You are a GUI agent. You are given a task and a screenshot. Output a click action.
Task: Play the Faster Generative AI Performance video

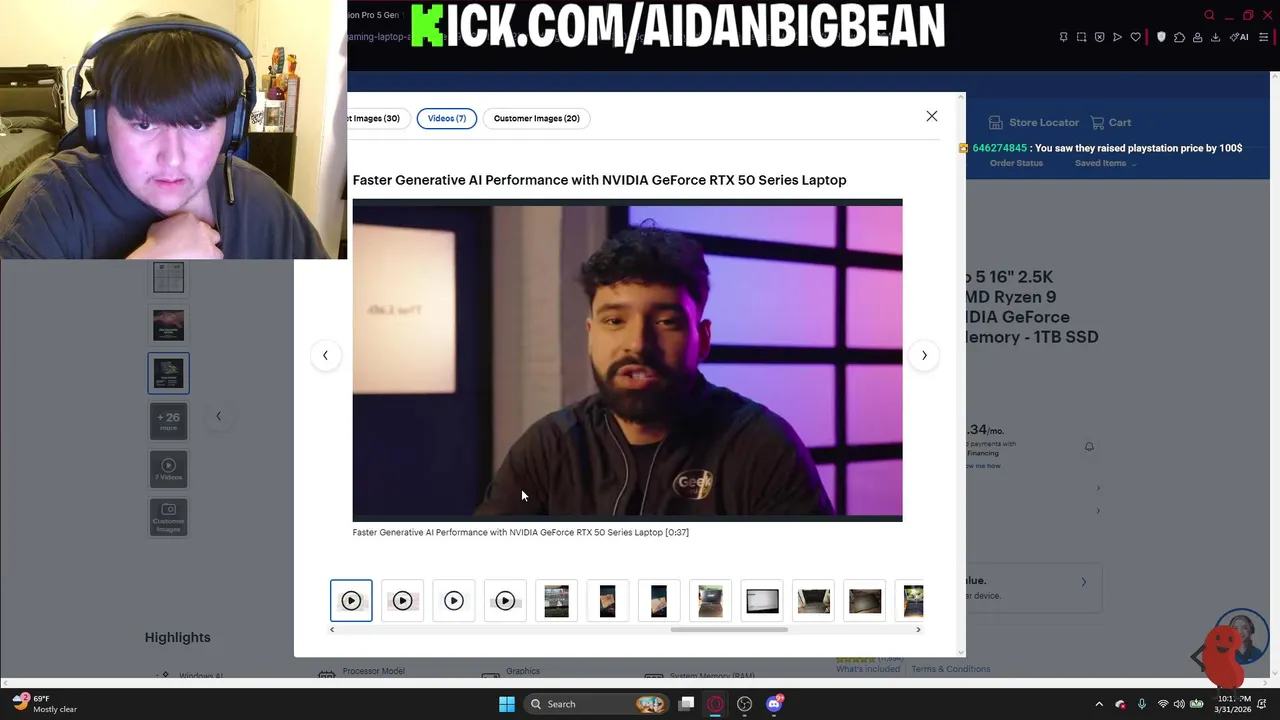[627, 360]
